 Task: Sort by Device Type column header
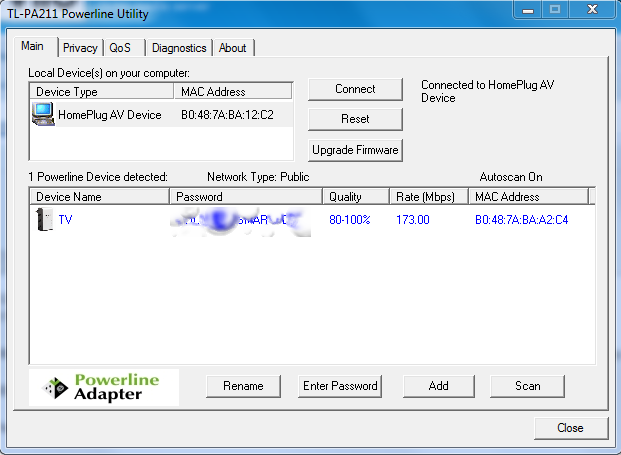tap(102, 91)
